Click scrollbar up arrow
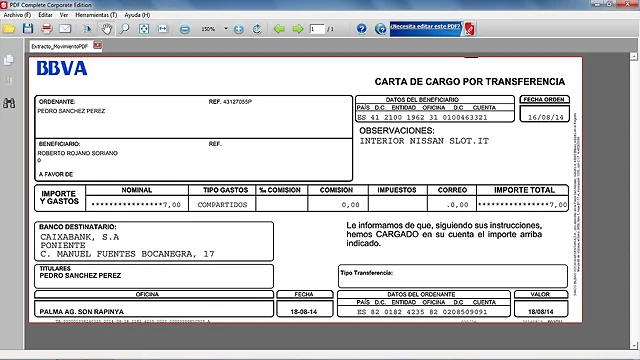 [634, 56]
